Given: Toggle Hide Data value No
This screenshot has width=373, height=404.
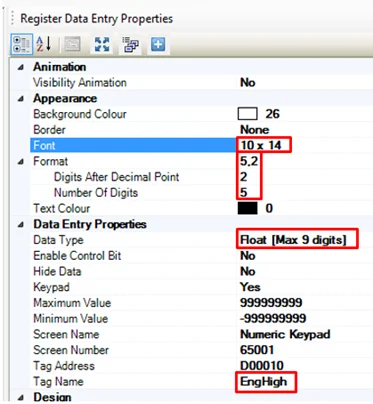Looking at the screenshot, I should tap(248, 271).
